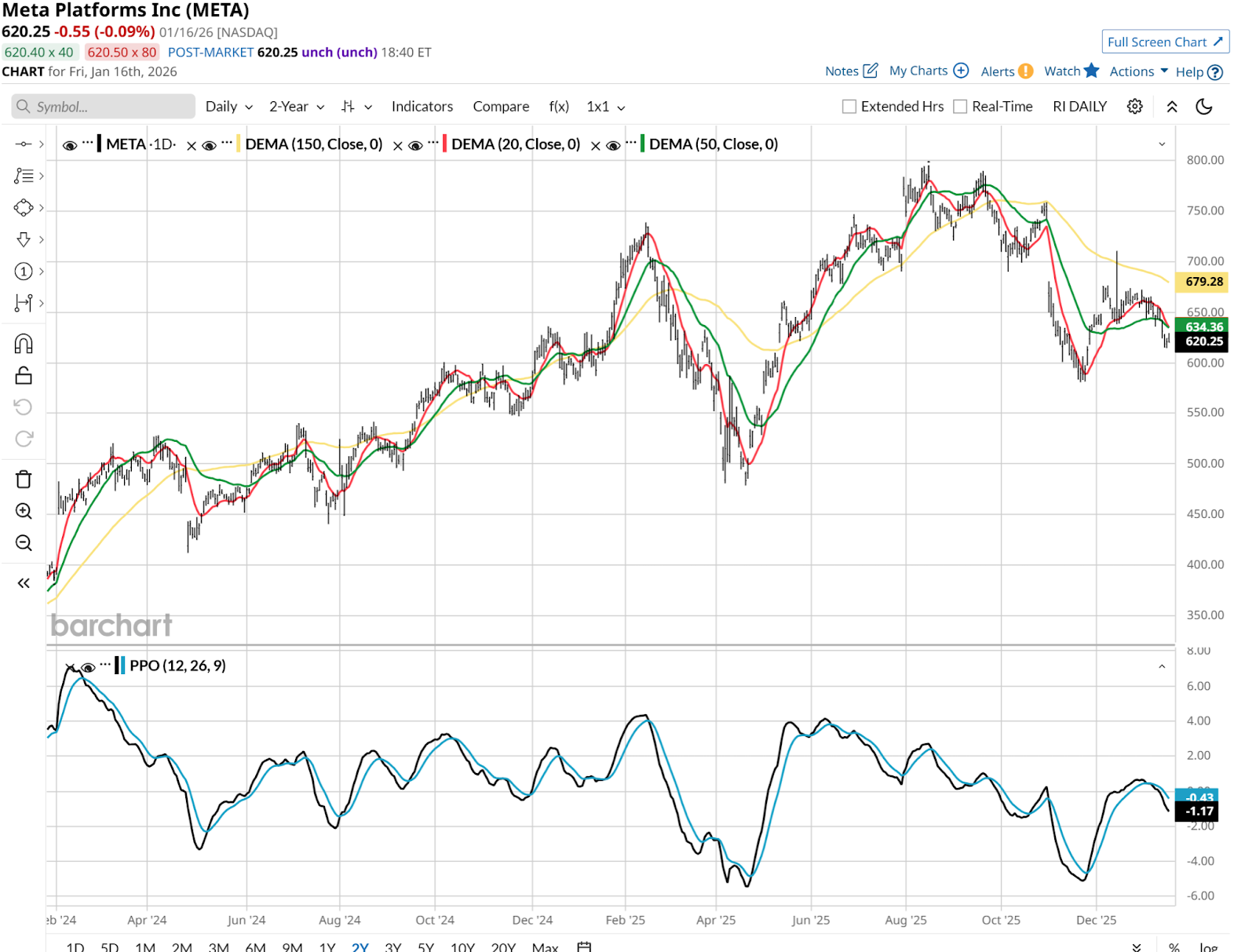The height and width of the screenshot is (952, 1256).
Task: Open the Daily frequency dropdown
Action: [228, 107]
